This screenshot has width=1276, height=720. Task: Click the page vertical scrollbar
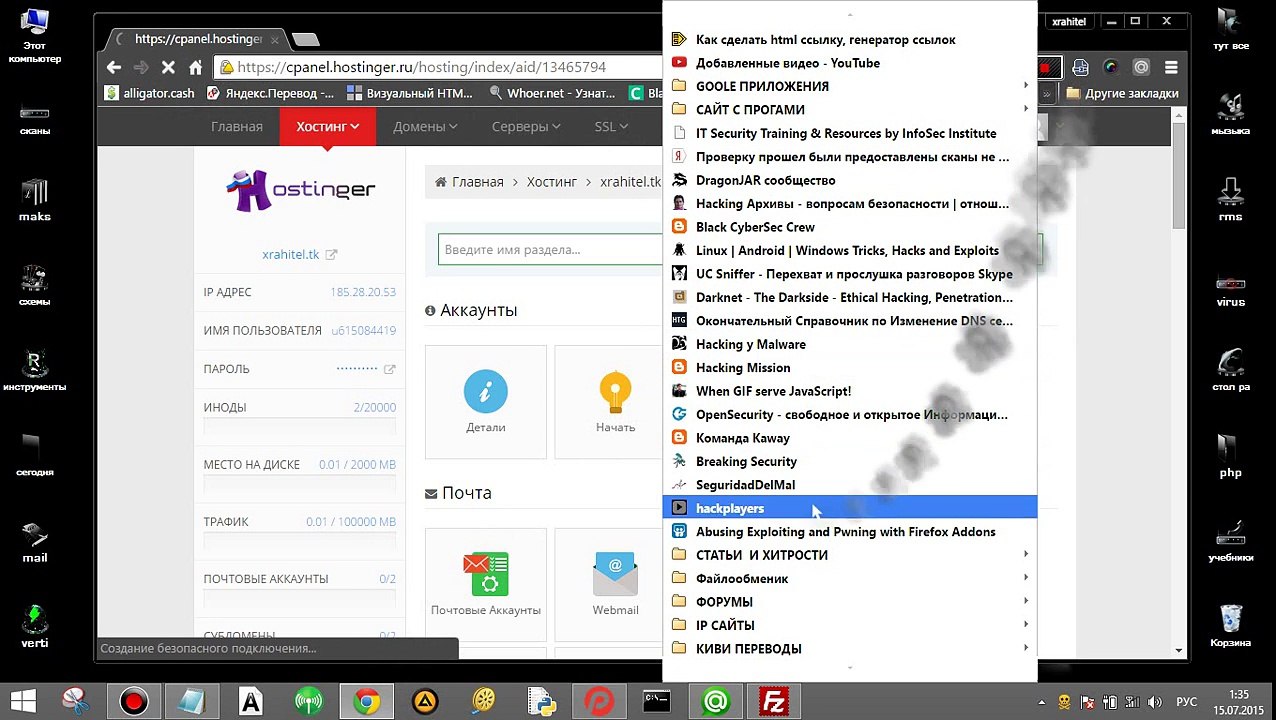tap(1179, 176)
